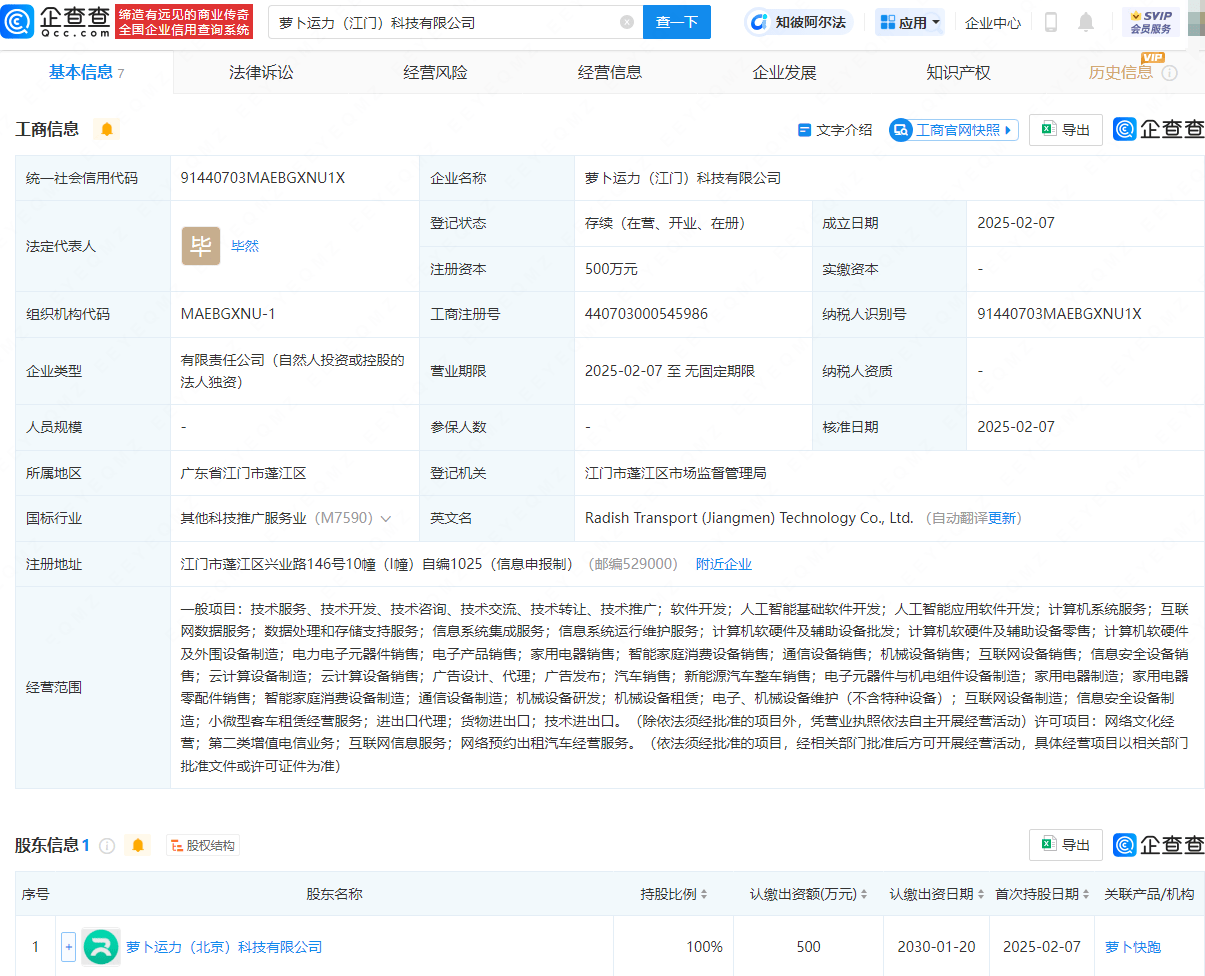Select 营业期限 2025-02-07 至 无固定期限
The width and height of the screenshot is (1205, 976).
670,371
